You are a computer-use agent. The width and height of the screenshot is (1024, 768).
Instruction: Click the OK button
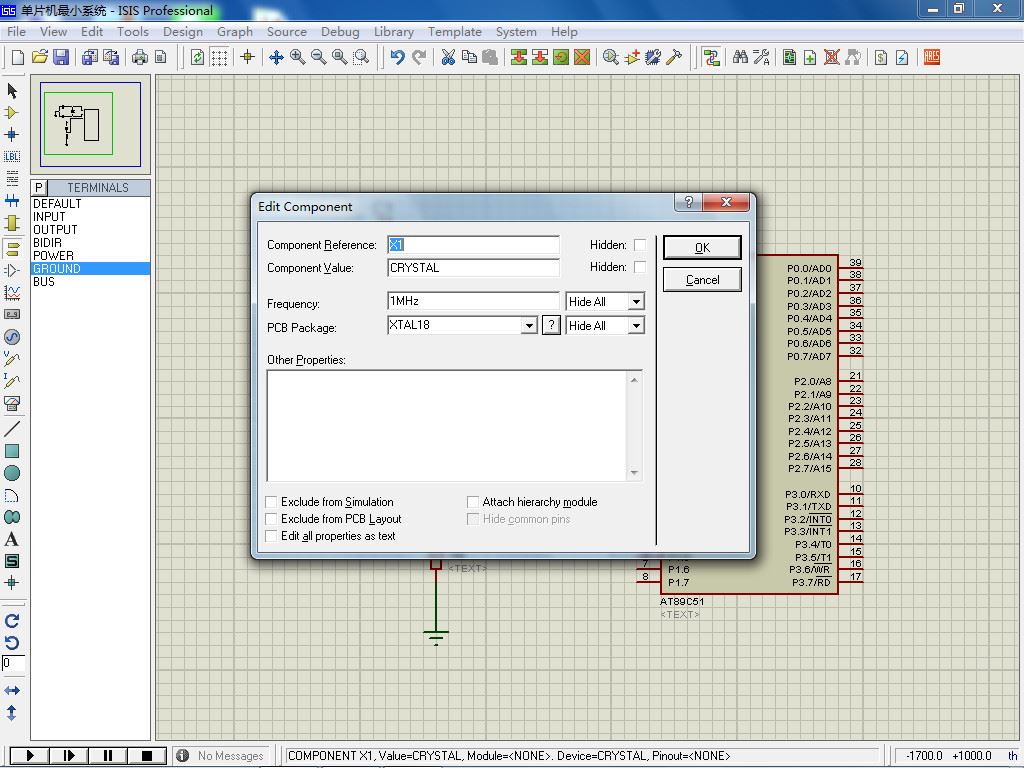click(x=702, y=248)
